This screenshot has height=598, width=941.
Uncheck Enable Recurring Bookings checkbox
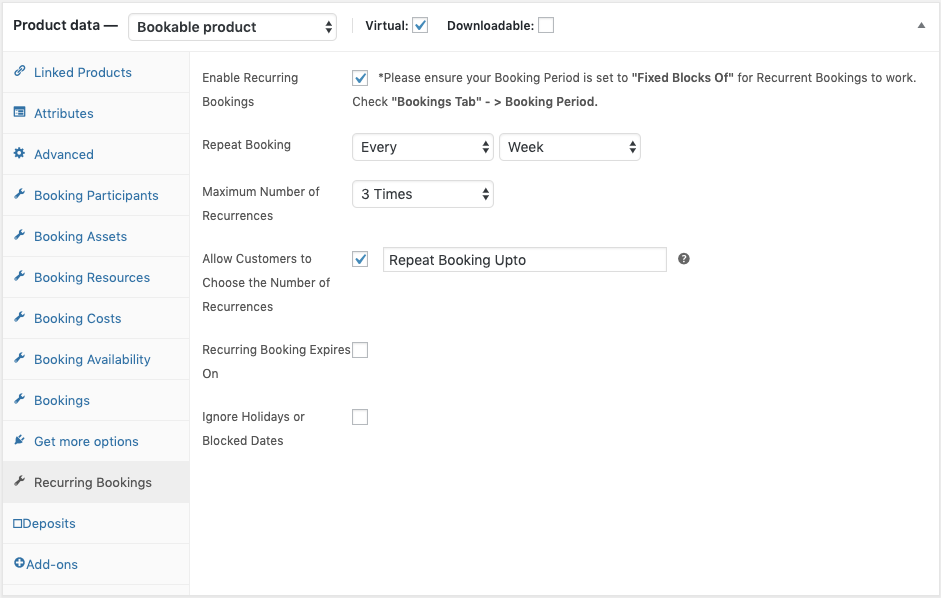360,78
